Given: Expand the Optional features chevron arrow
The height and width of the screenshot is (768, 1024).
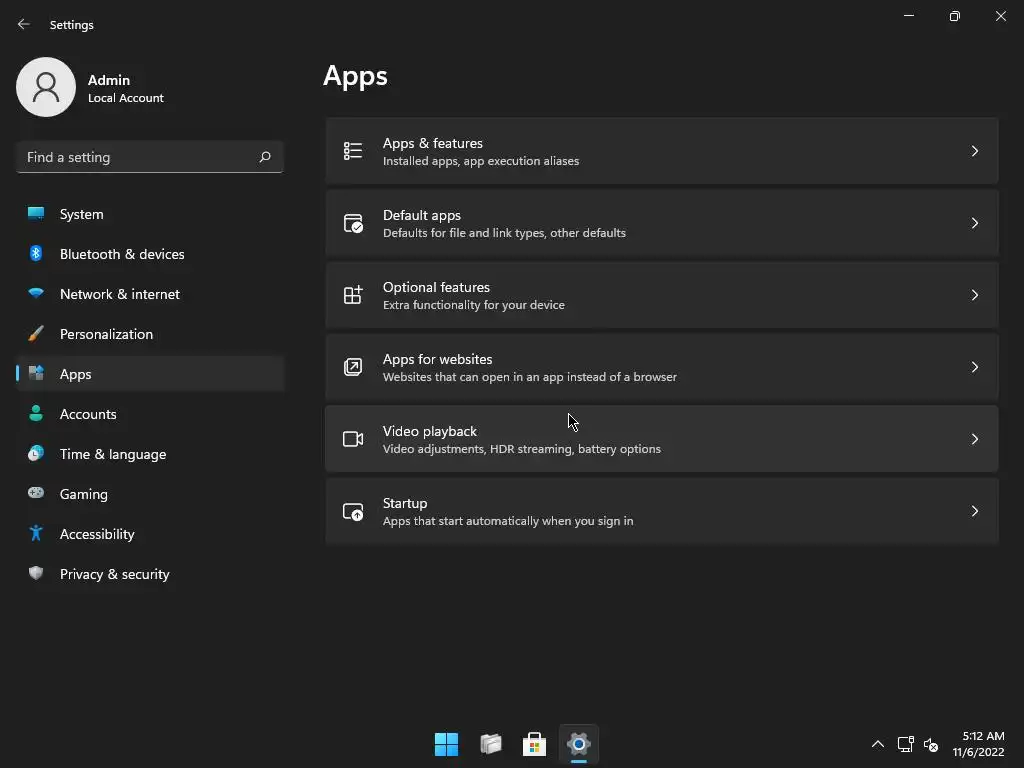Looking at the screenshot, I should (x=974, y=295).
